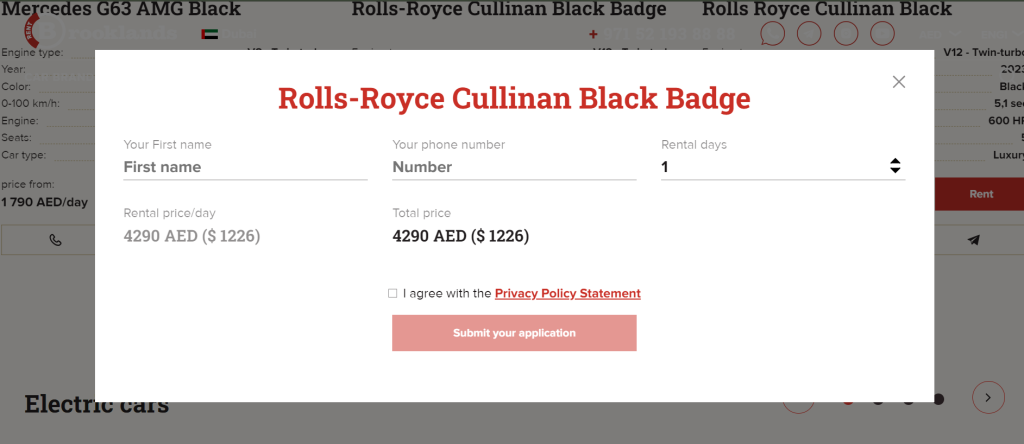
Task: Decrease rental days with the down arrow
Action: (x=895, y=170)
